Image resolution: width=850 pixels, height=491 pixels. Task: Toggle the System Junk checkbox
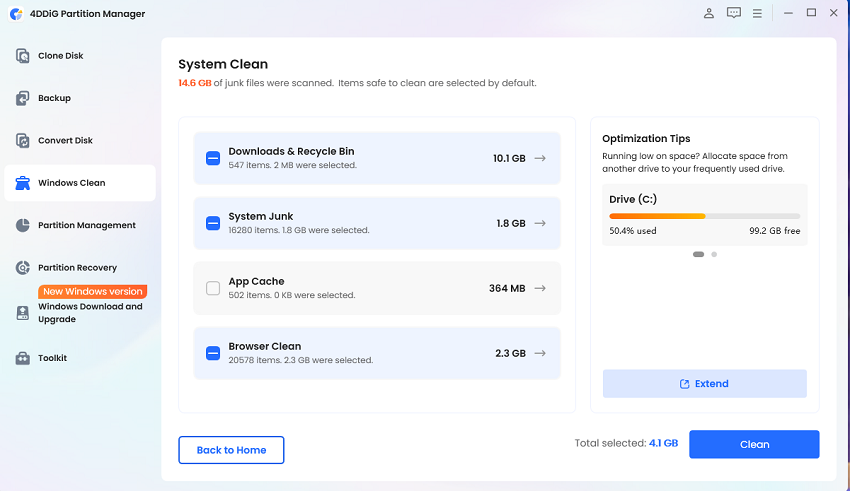click(213, 223)
